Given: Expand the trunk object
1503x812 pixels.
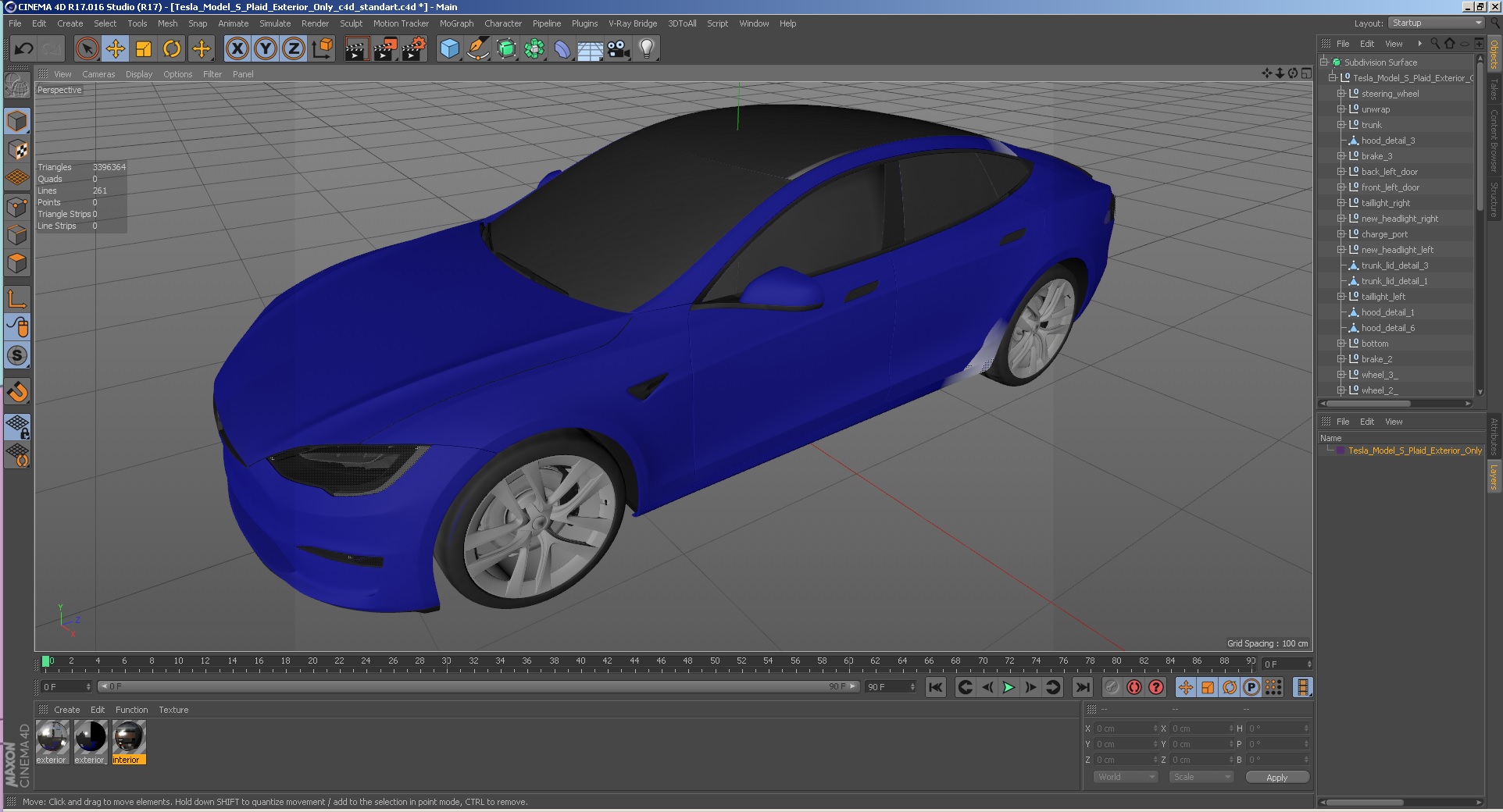Looking at the screenshot, I should [x=1341, y=125].
